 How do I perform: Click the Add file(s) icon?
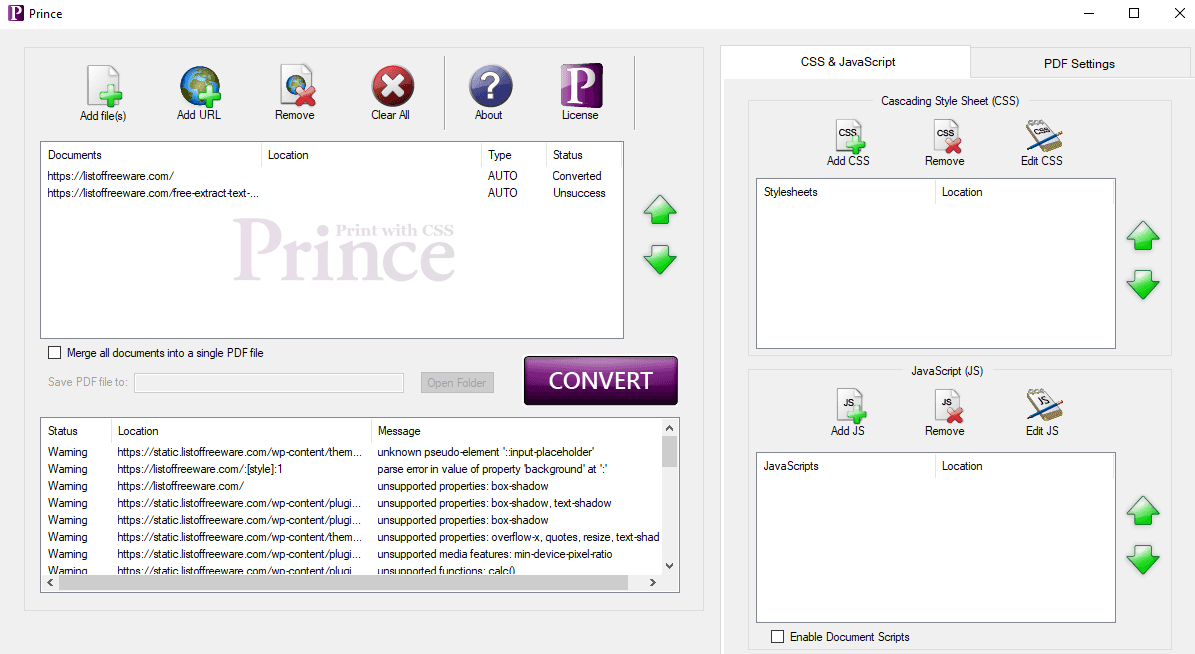click(x=104, y=85)
